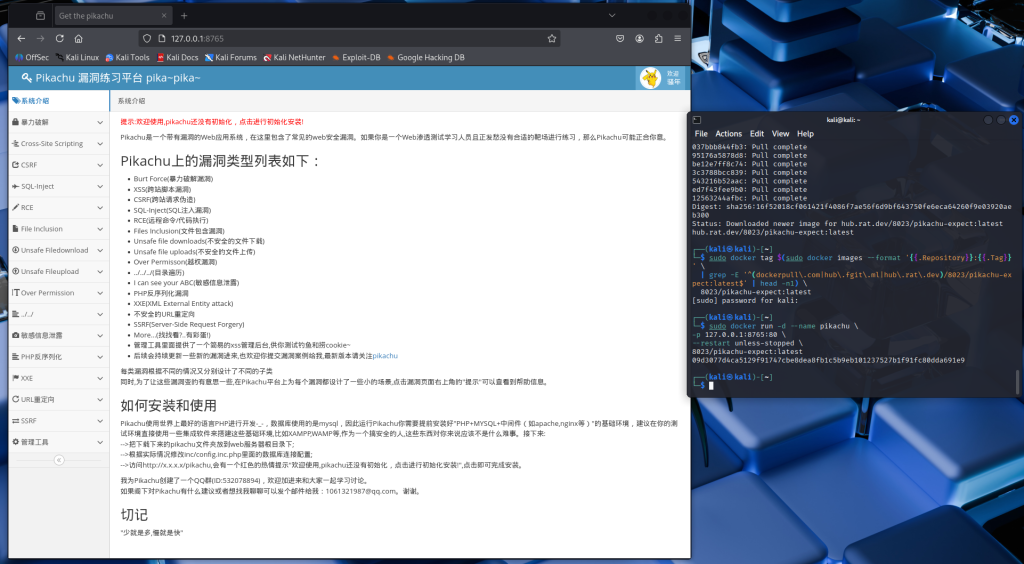
Task: Open the terminal's Actions menu
Action: coord(728,133)
